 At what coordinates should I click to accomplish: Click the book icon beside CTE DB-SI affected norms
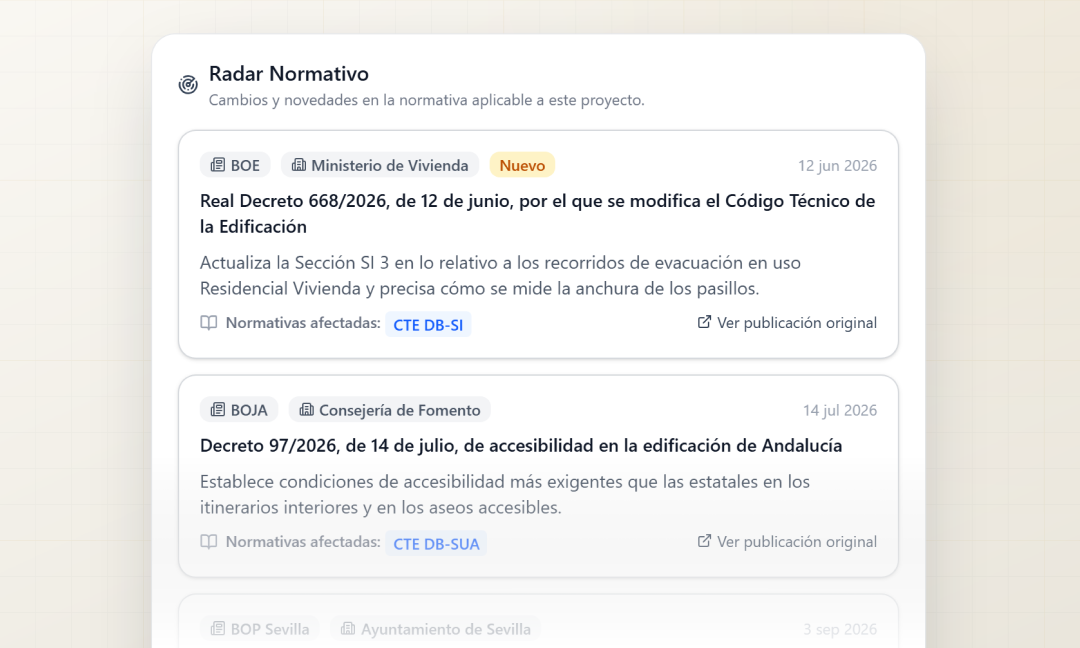(209, 322)
